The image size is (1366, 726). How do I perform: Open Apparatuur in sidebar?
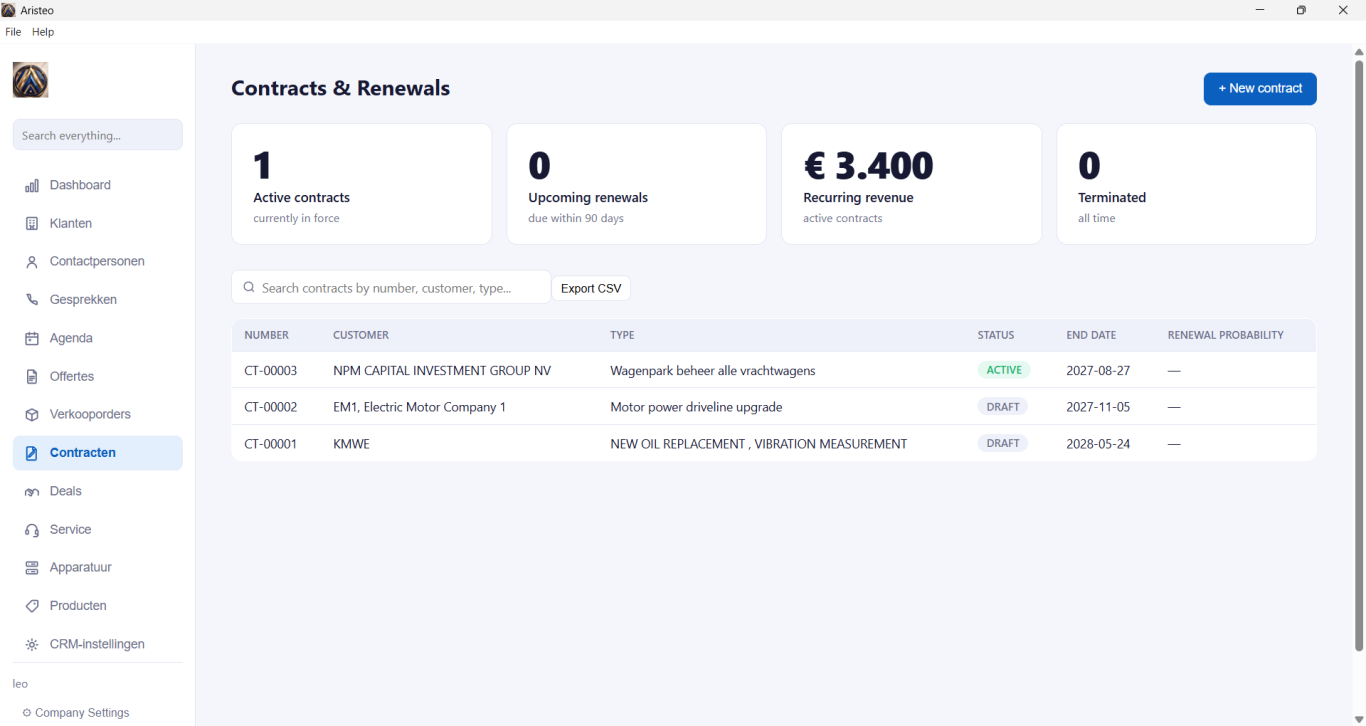tap(98, 568)
